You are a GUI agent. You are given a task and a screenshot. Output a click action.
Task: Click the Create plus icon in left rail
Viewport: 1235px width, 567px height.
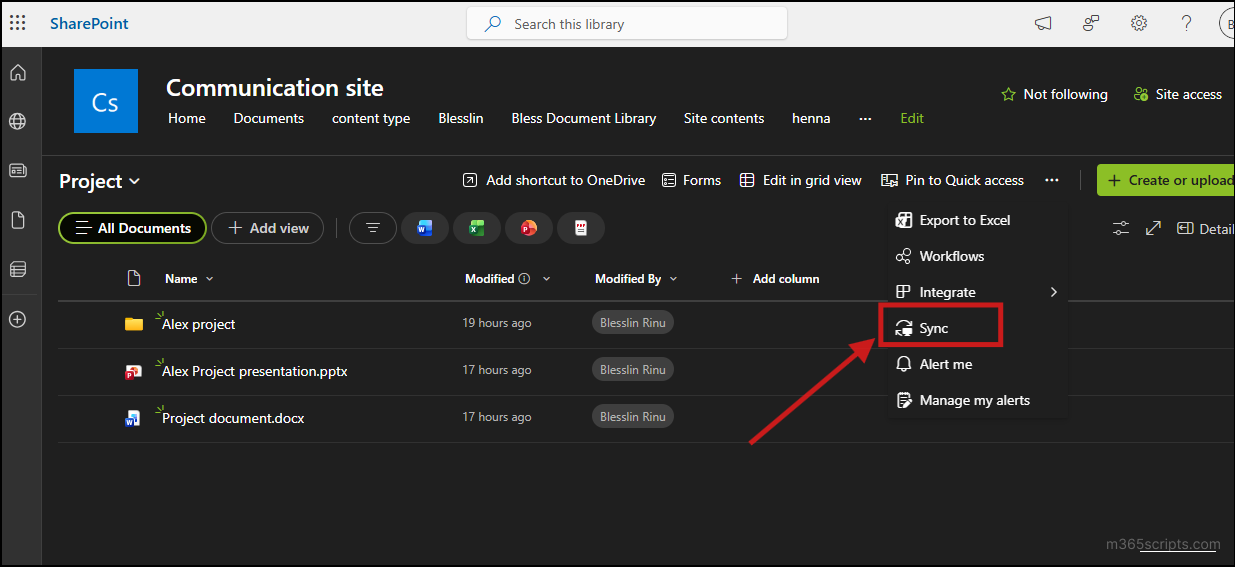(18, 319)
